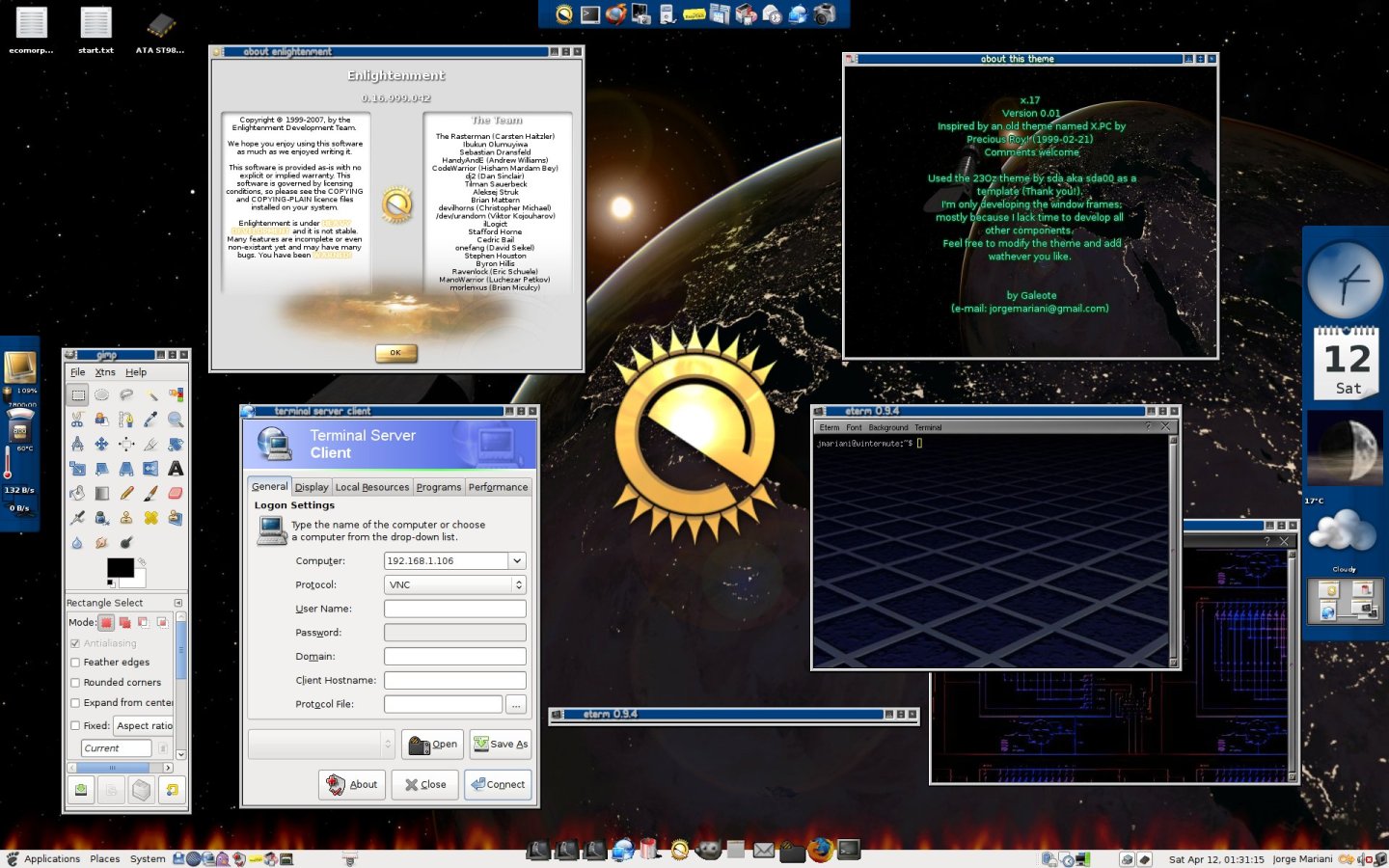Open the Places menu in the panel
The width and height of the screenshot is (1389, 868).
pos(105,858)
